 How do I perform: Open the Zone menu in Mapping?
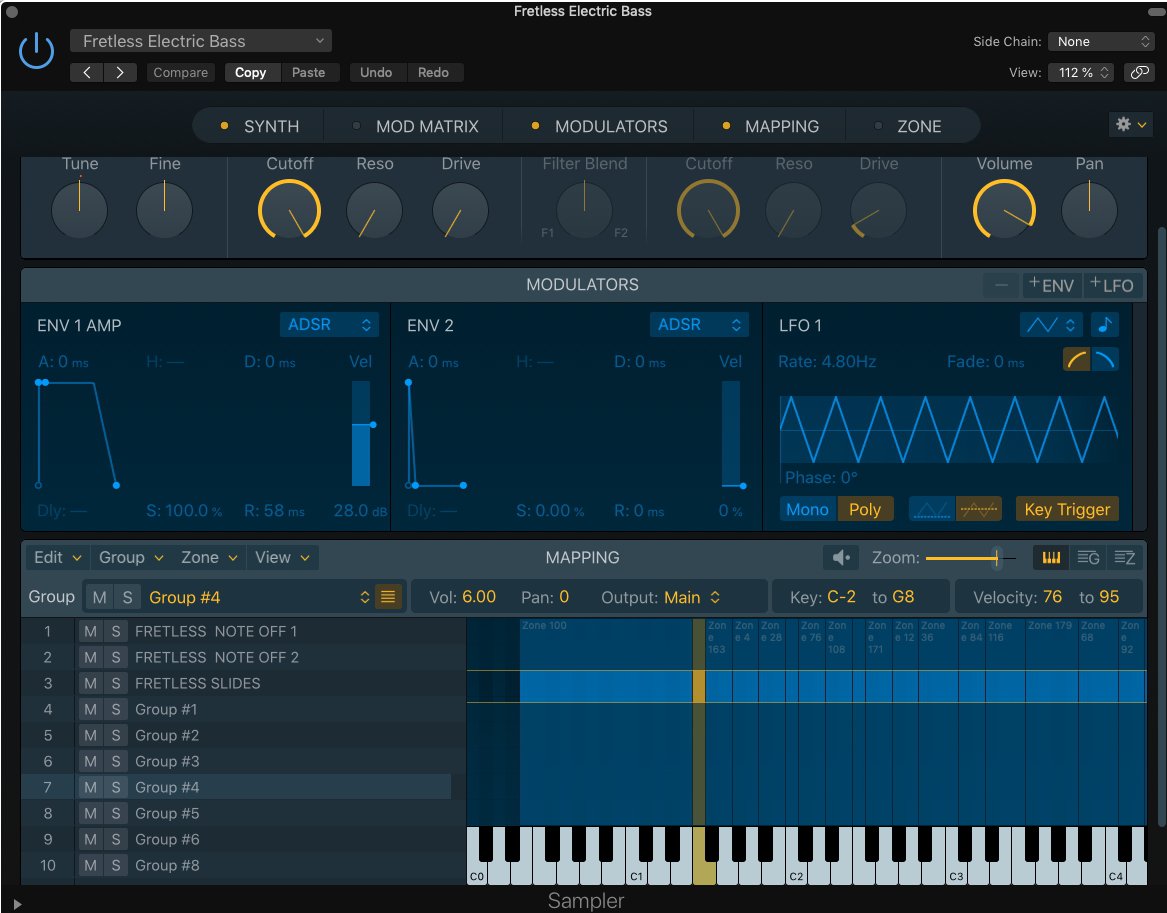(x=209, y=558)
